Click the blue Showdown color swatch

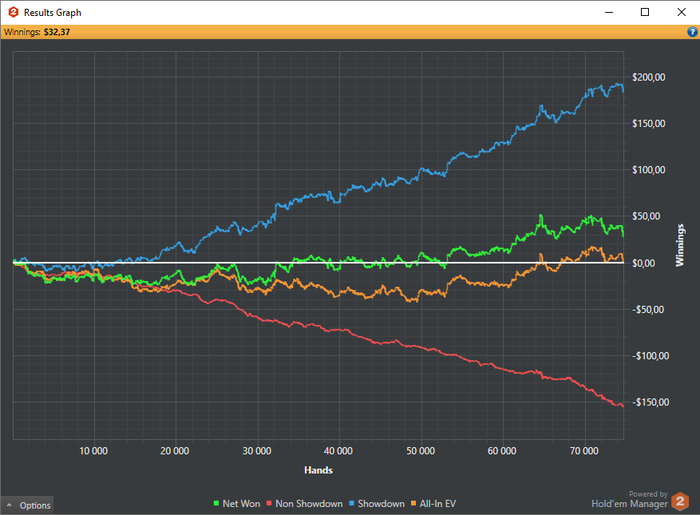click(x=352, y=503)
